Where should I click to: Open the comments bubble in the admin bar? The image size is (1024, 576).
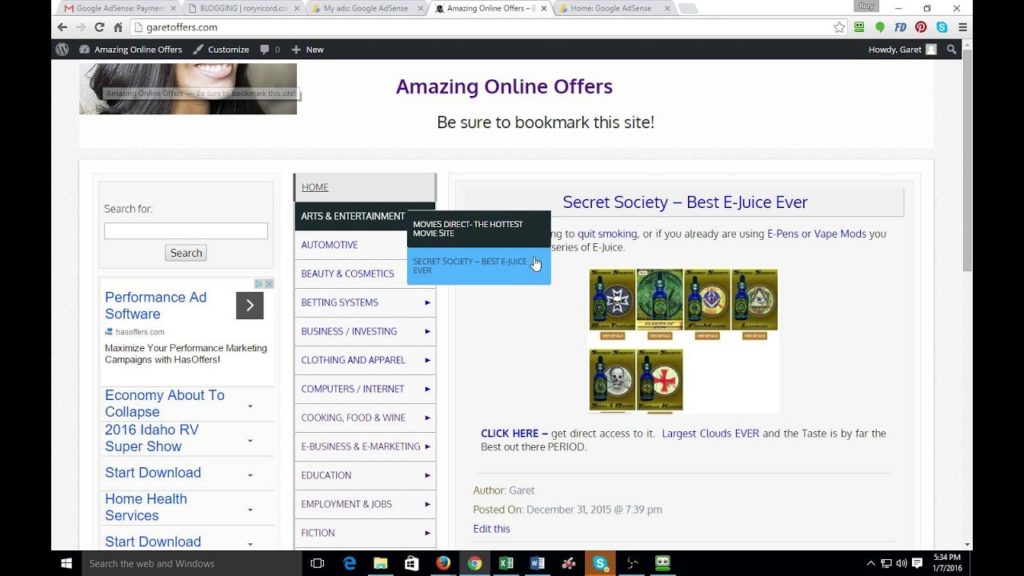pos(264,50)
